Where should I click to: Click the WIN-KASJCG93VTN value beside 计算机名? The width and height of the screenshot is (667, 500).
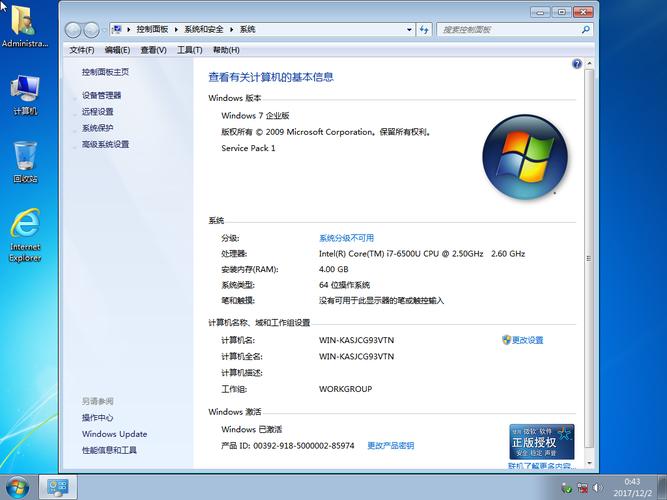356,340
